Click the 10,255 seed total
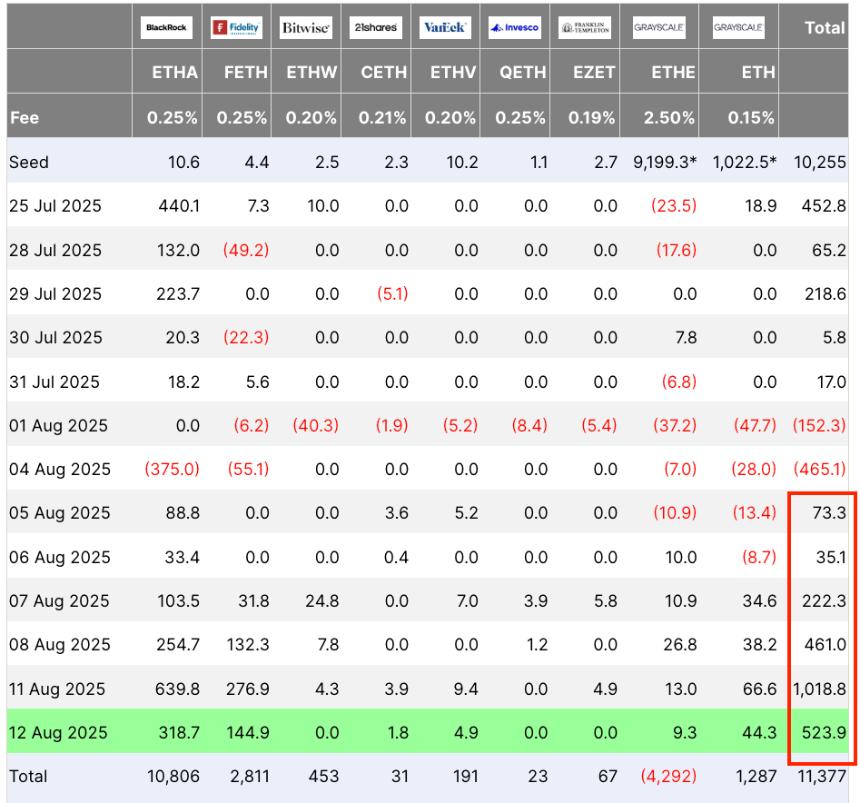 pos(820,162)
